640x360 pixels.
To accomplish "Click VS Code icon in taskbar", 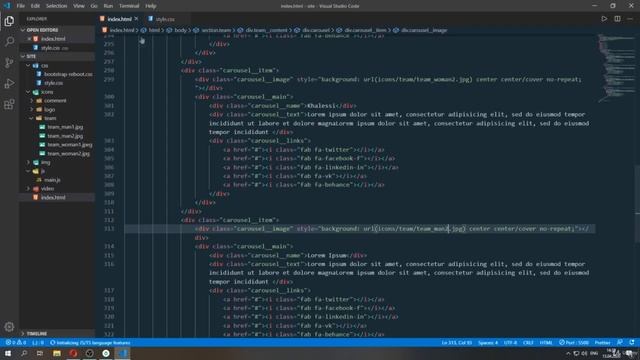I will [x=122, y=353].
